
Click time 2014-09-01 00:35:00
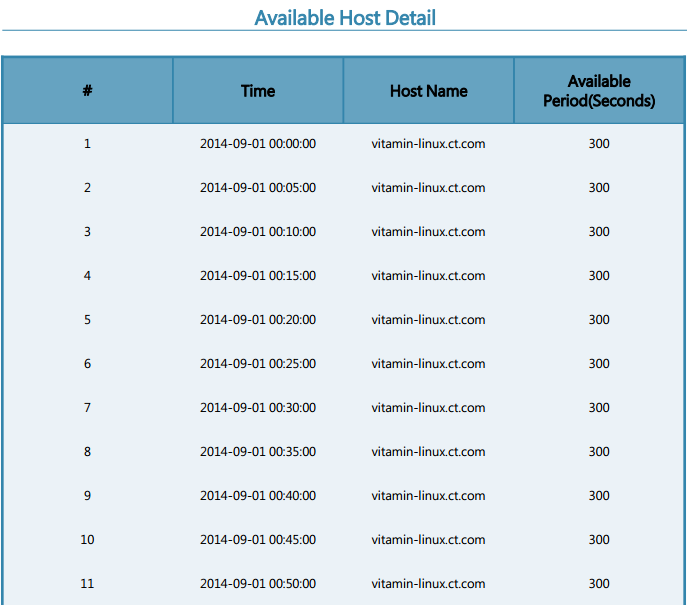coord(258,451)
